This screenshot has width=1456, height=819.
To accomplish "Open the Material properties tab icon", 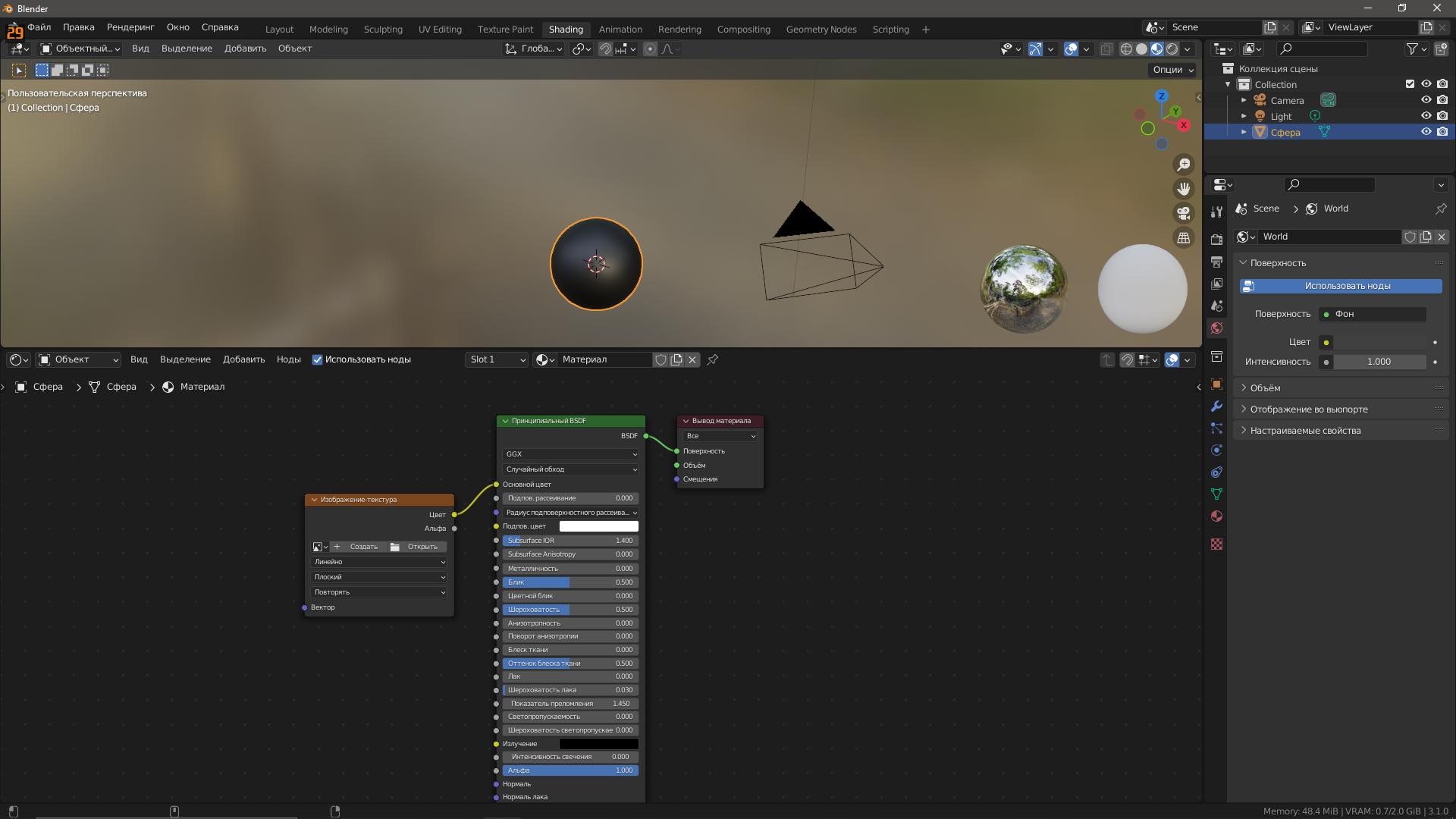I will tap(1216, 516).
